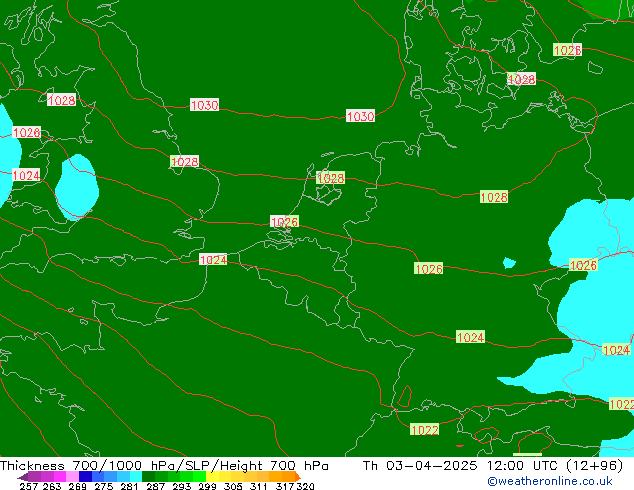
Task: Click the legend value 293
Action: 182,486
